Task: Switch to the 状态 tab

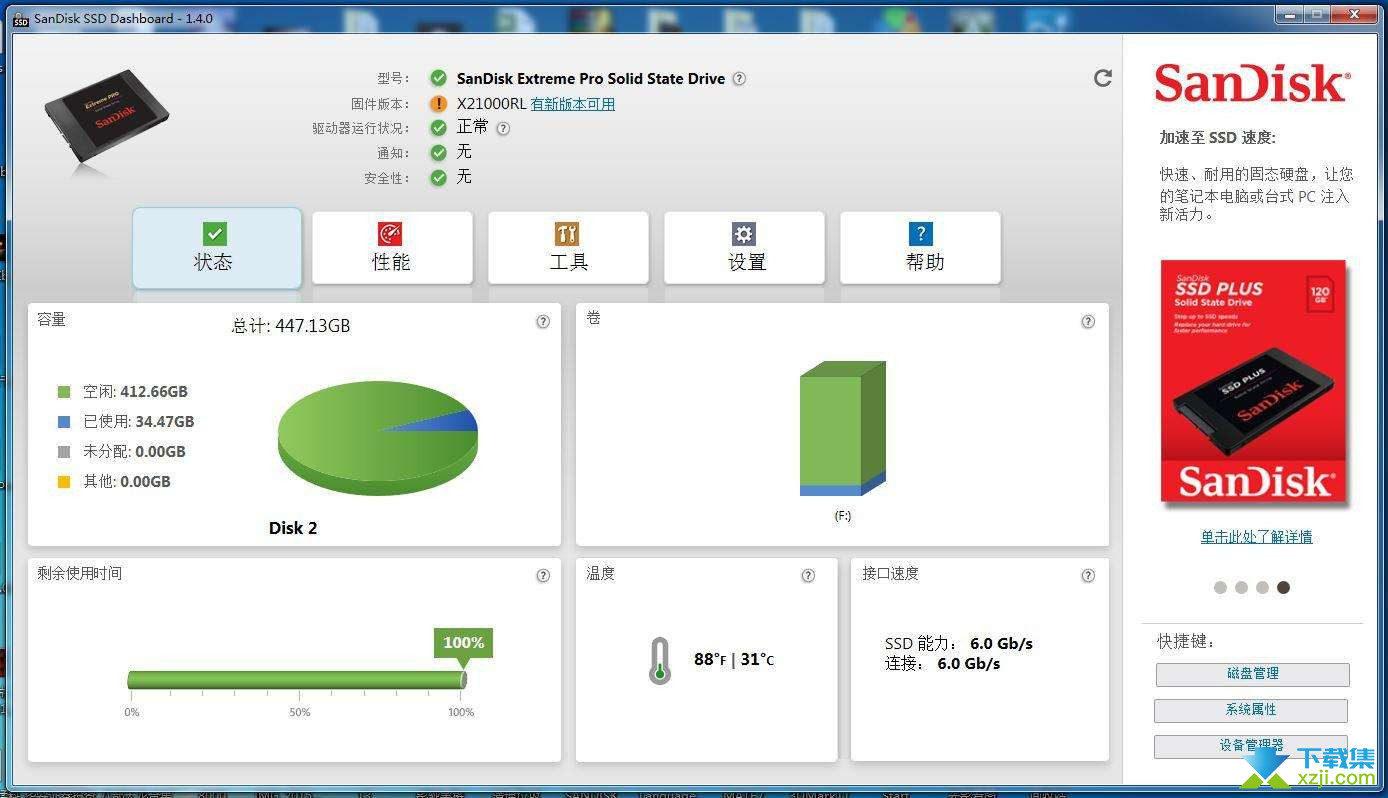Action: tap(216, 248)
